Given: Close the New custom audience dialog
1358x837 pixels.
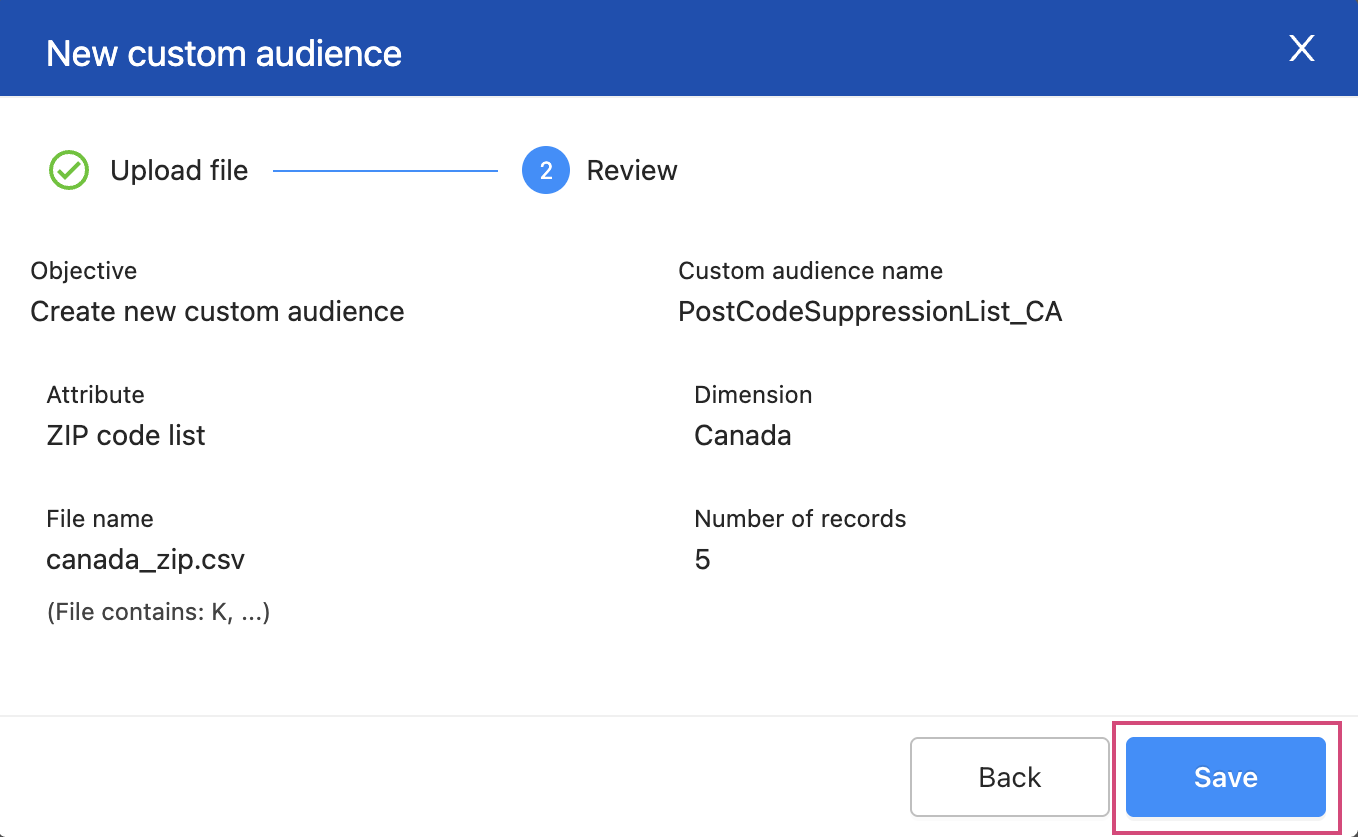Looking at the screenshot, I should (x=1301, y=49).
